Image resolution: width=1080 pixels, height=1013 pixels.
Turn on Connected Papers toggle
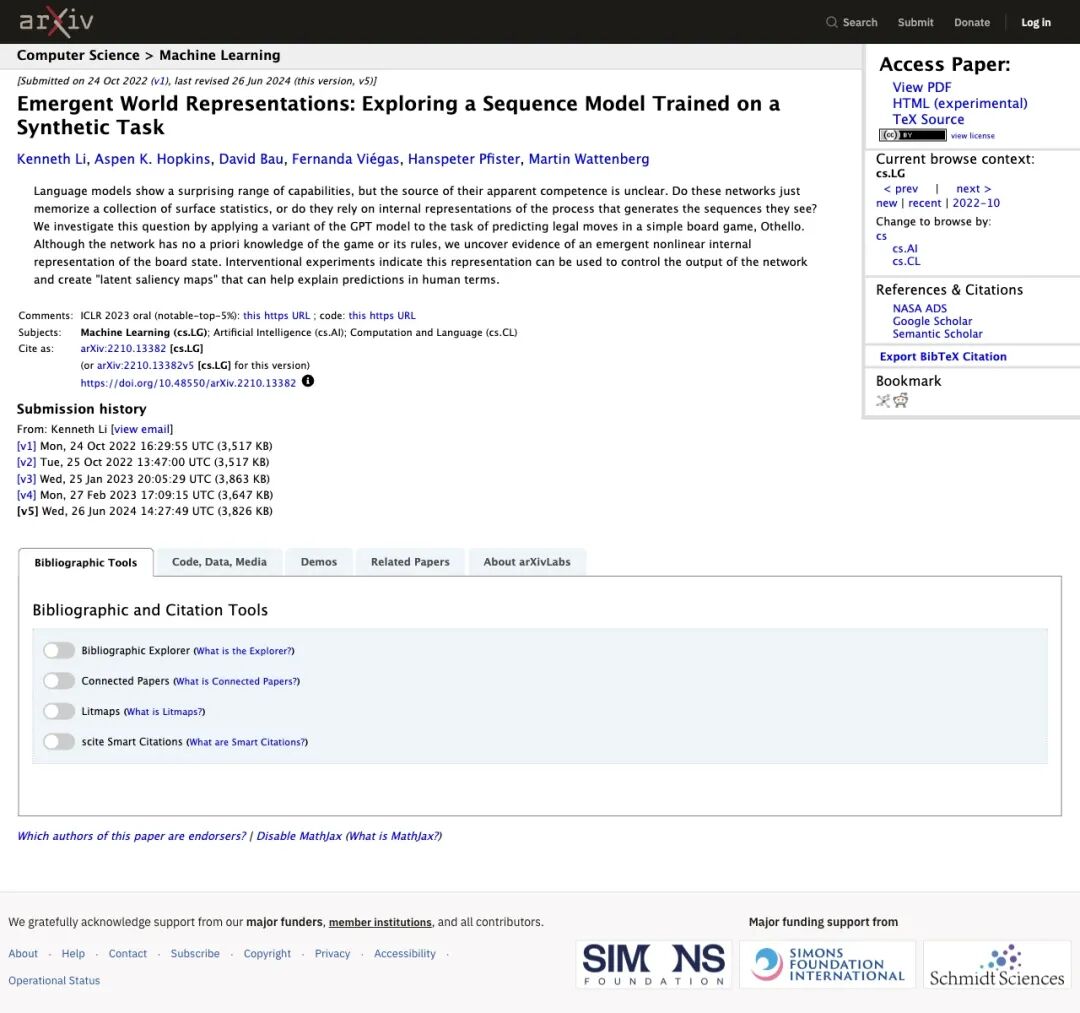coord(59,681)
